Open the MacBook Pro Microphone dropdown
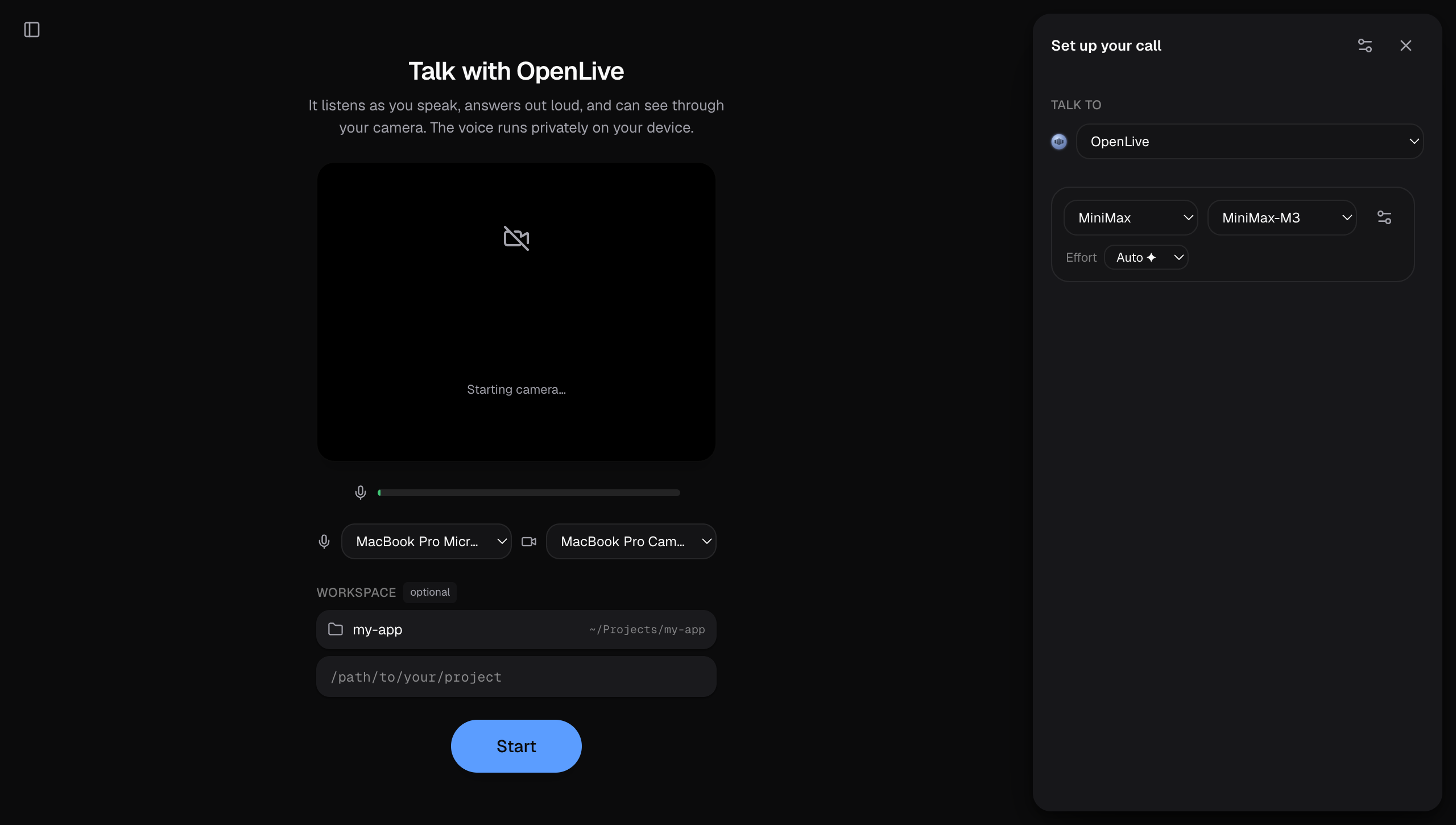 pos(427,541)
